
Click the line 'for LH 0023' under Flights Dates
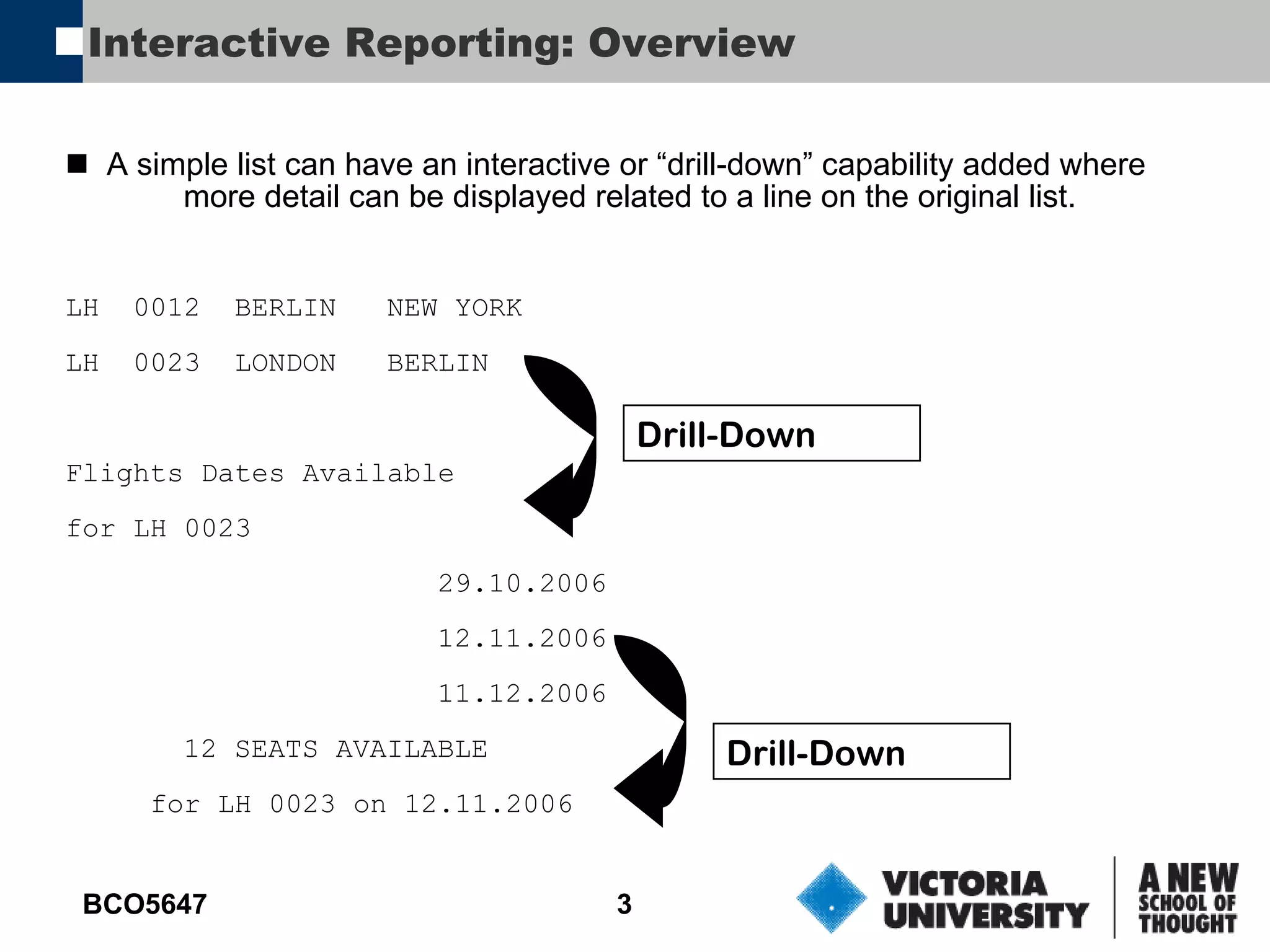click(158, 529)
